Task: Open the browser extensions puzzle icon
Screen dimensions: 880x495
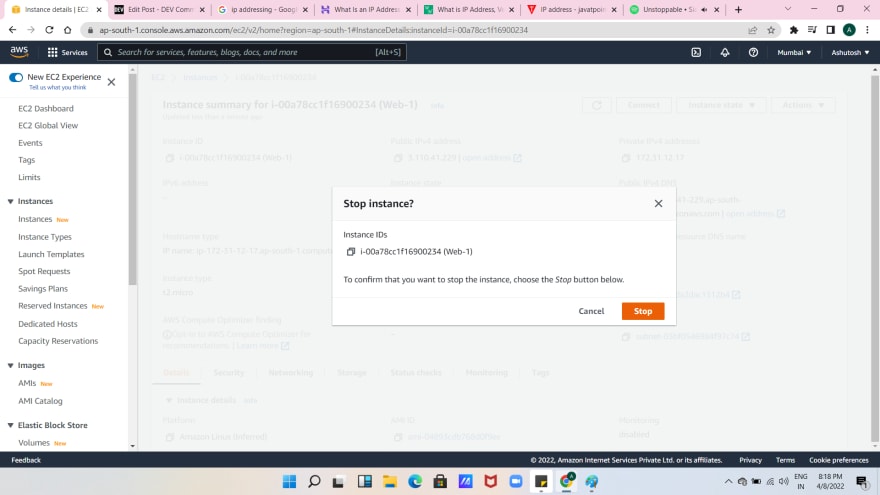Action: click(x=794, y=30)
